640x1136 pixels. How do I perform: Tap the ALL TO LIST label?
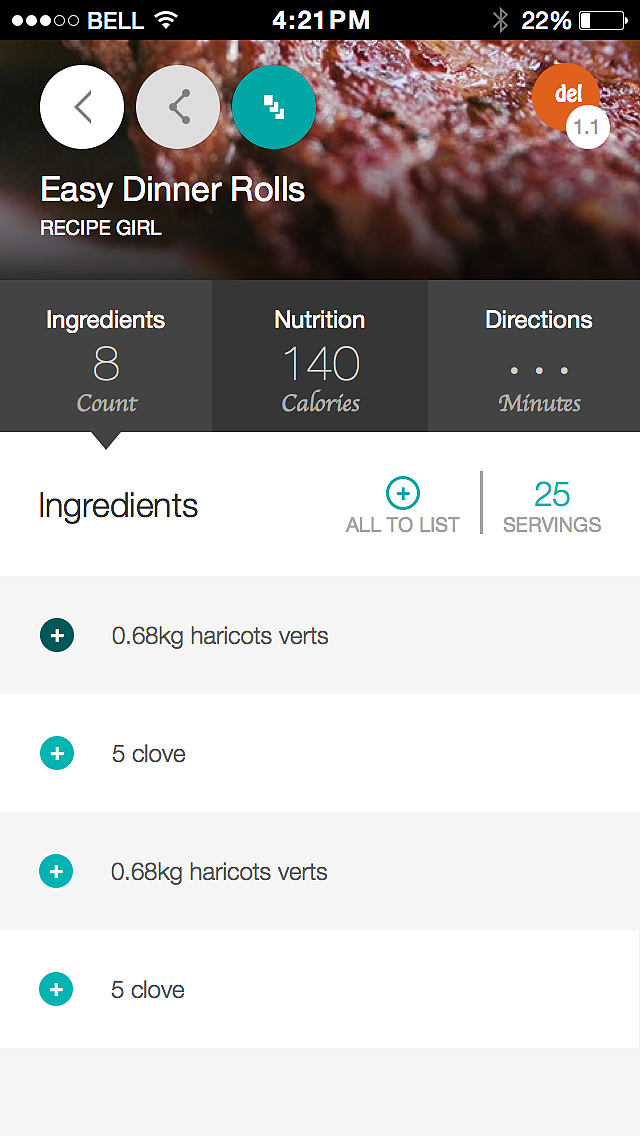click(x=403, y=525)
